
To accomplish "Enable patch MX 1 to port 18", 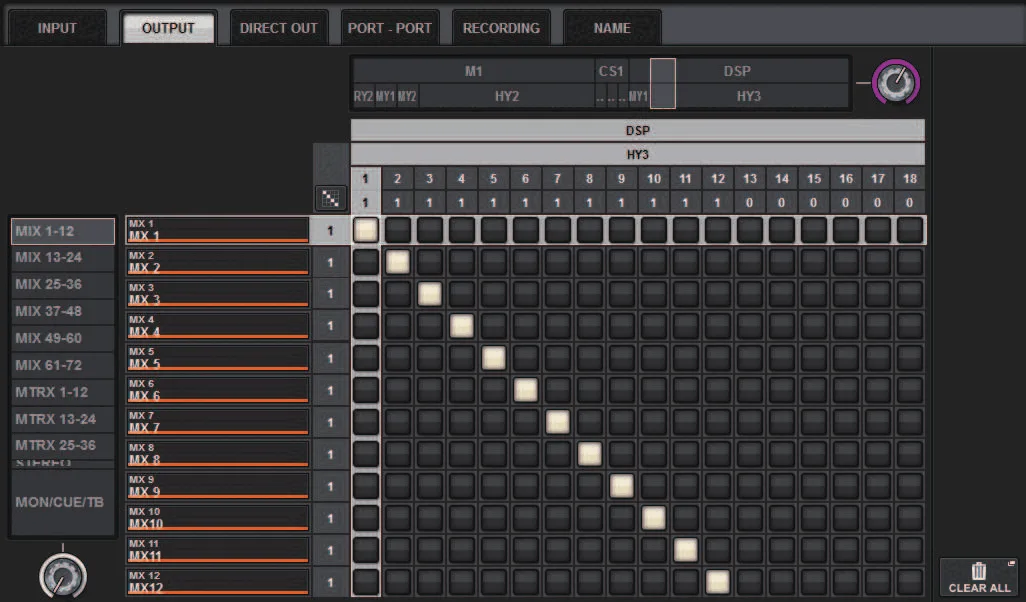I will click(910, 230).
